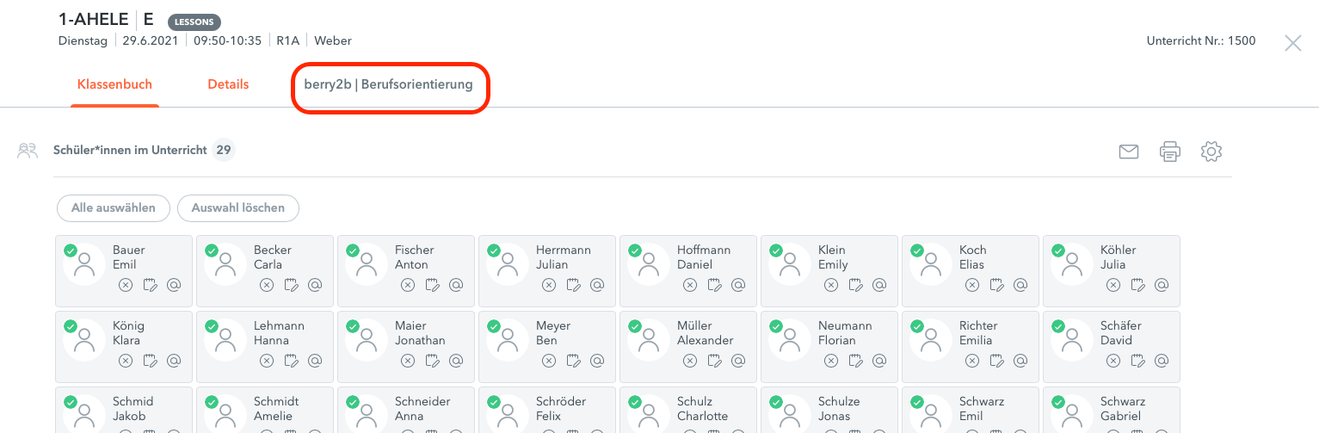This screenshot has height=433, width=1319.
Task: Toggle green checkmark on Köhler Julia
Action: click(1058, 251)
